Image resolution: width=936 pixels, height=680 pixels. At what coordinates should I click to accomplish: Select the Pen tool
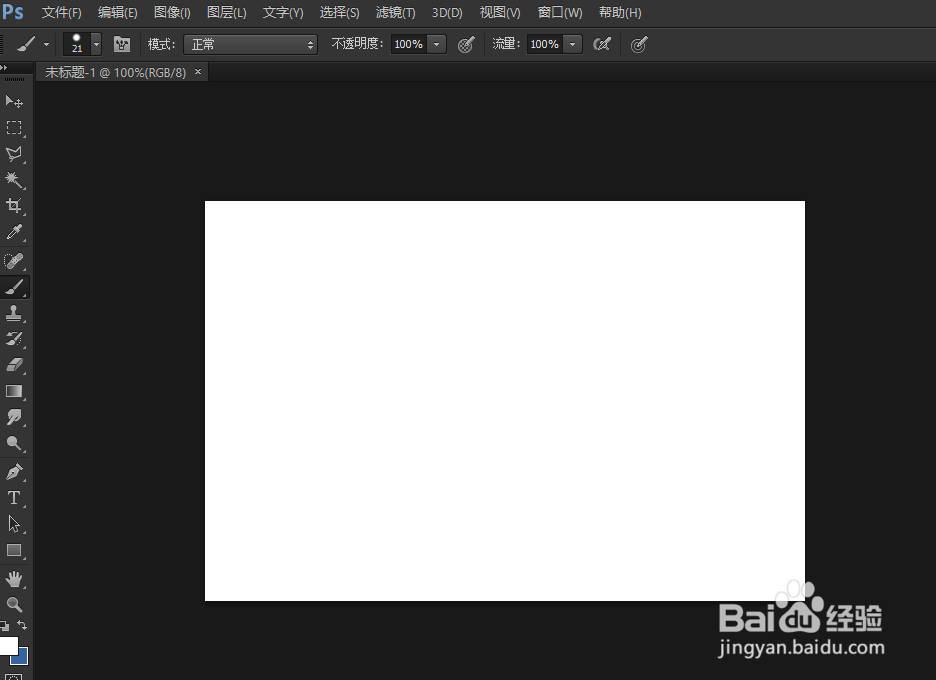click(14, 472)
